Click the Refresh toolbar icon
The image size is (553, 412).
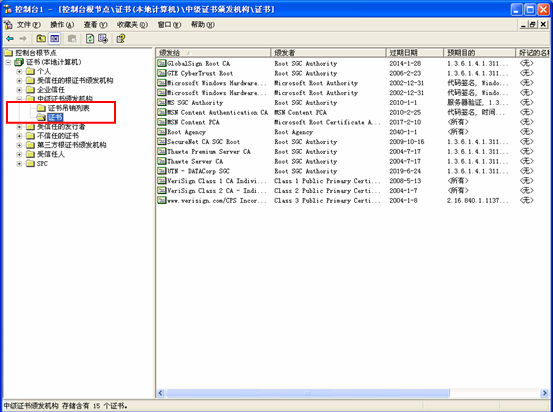pos(90,38)
